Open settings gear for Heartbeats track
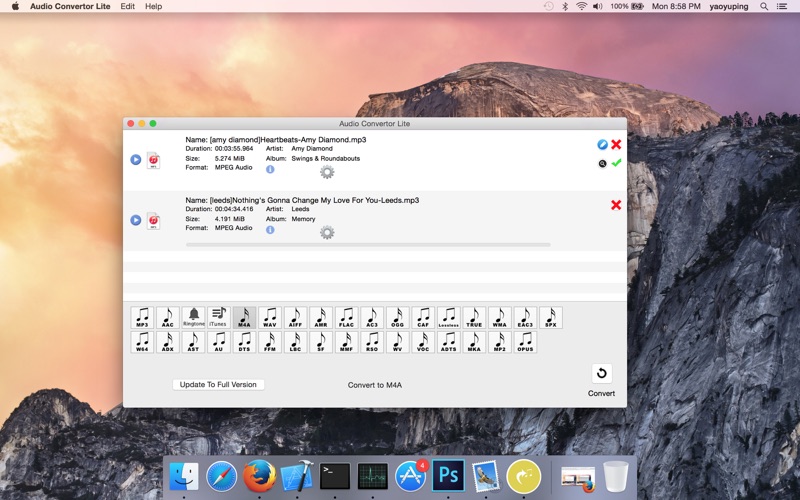800x500 pixels. (327, 172)
